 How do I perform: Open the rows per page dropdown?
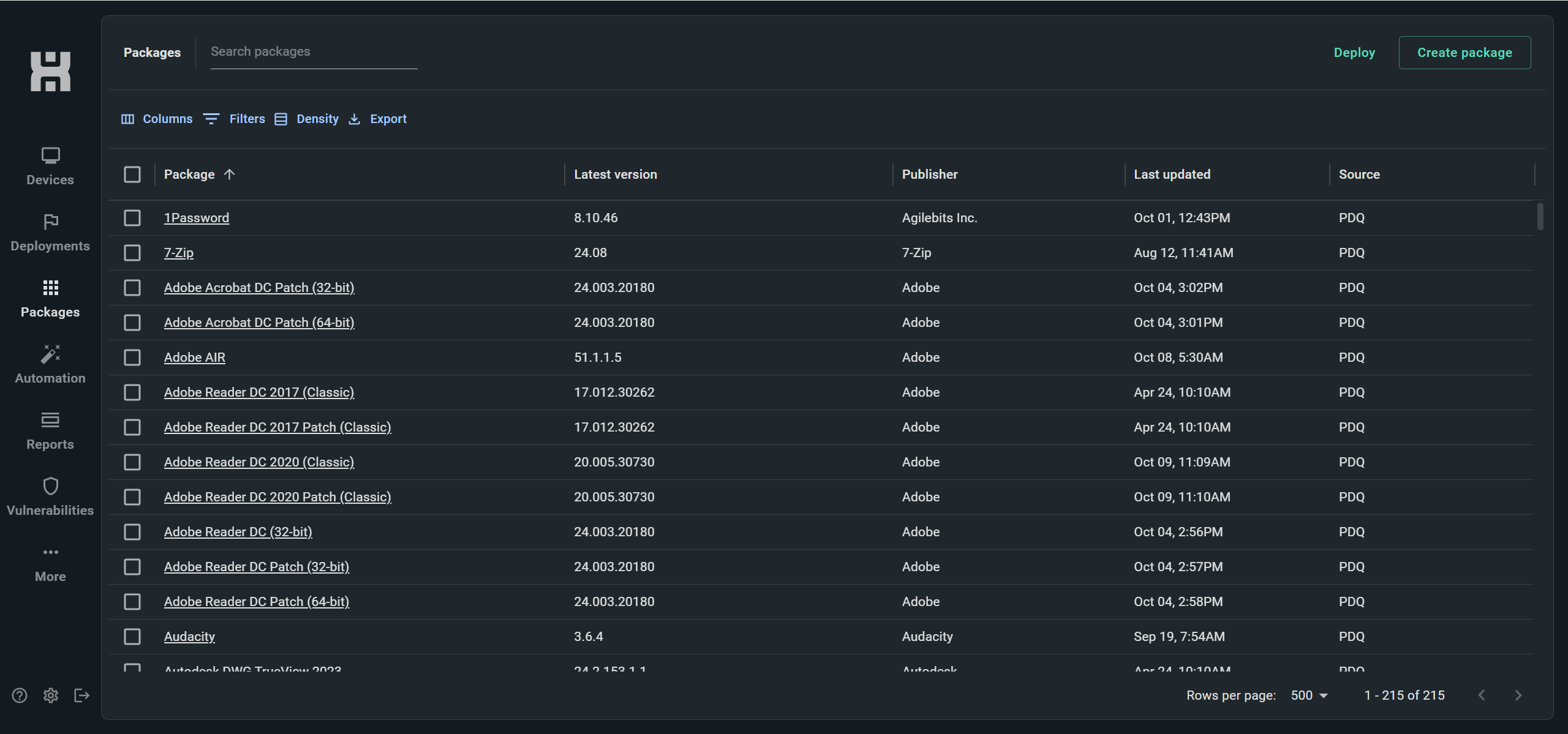1309,695
